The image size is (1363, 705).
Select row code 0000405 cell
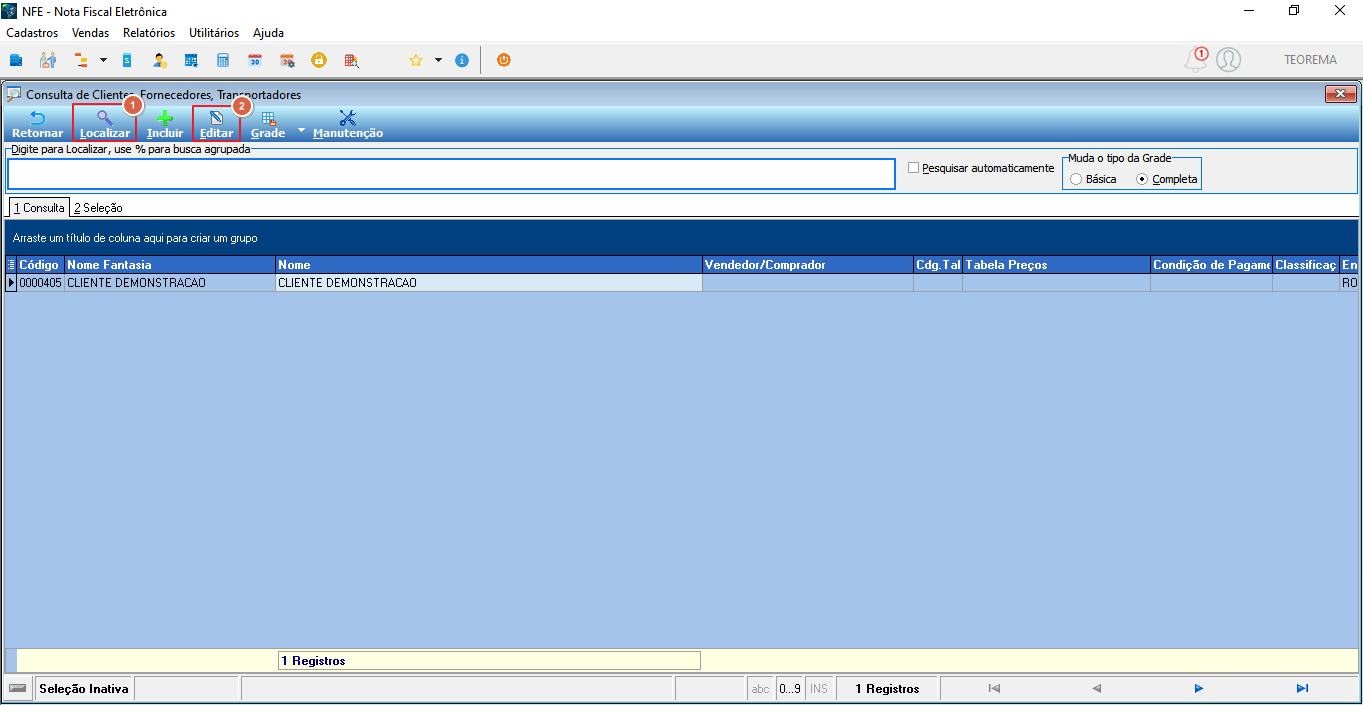pyautogui.click(x=40, y=283)
